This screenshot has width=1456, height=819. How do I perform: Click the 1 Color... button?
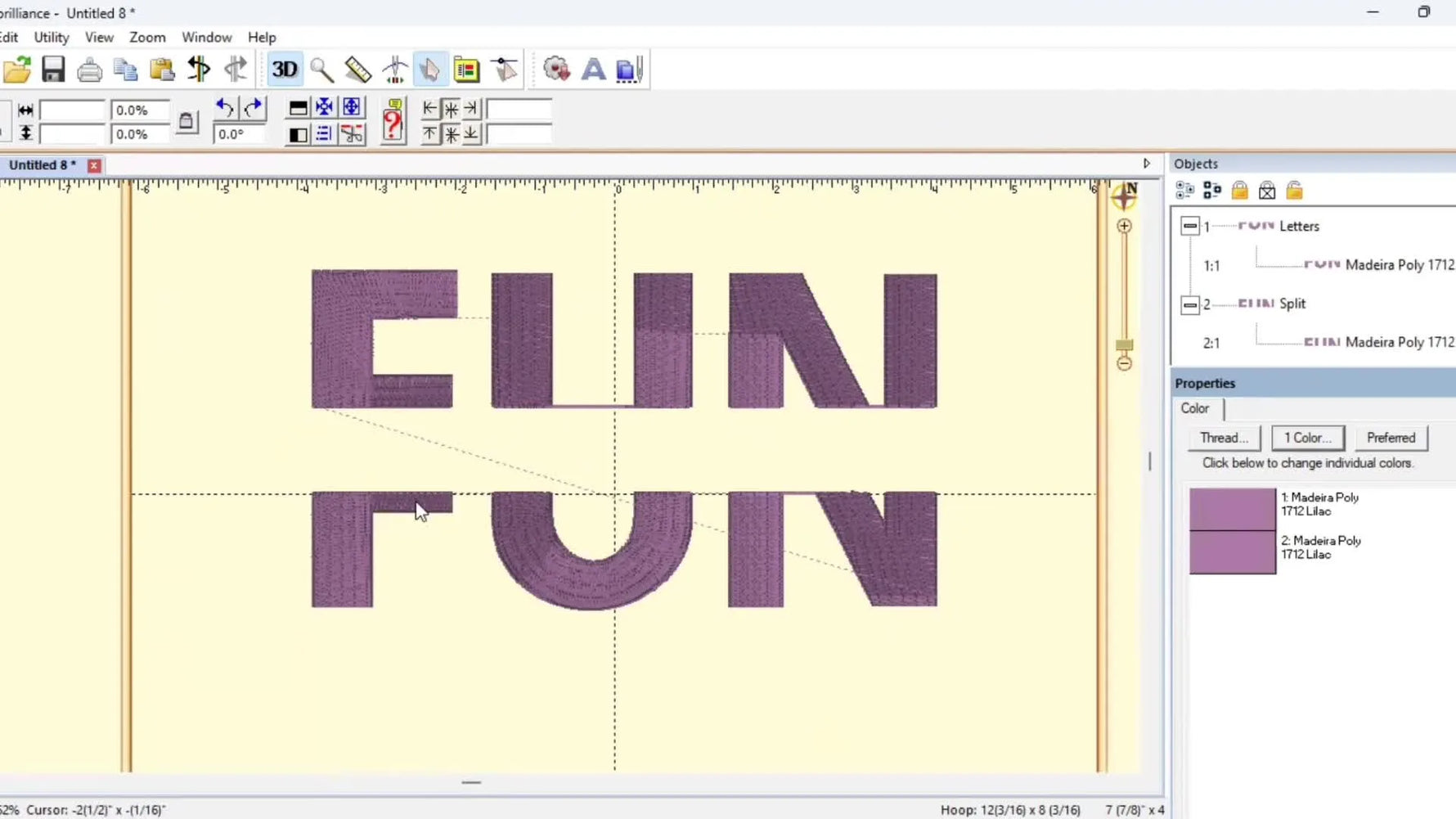(x=1307, y=438)
